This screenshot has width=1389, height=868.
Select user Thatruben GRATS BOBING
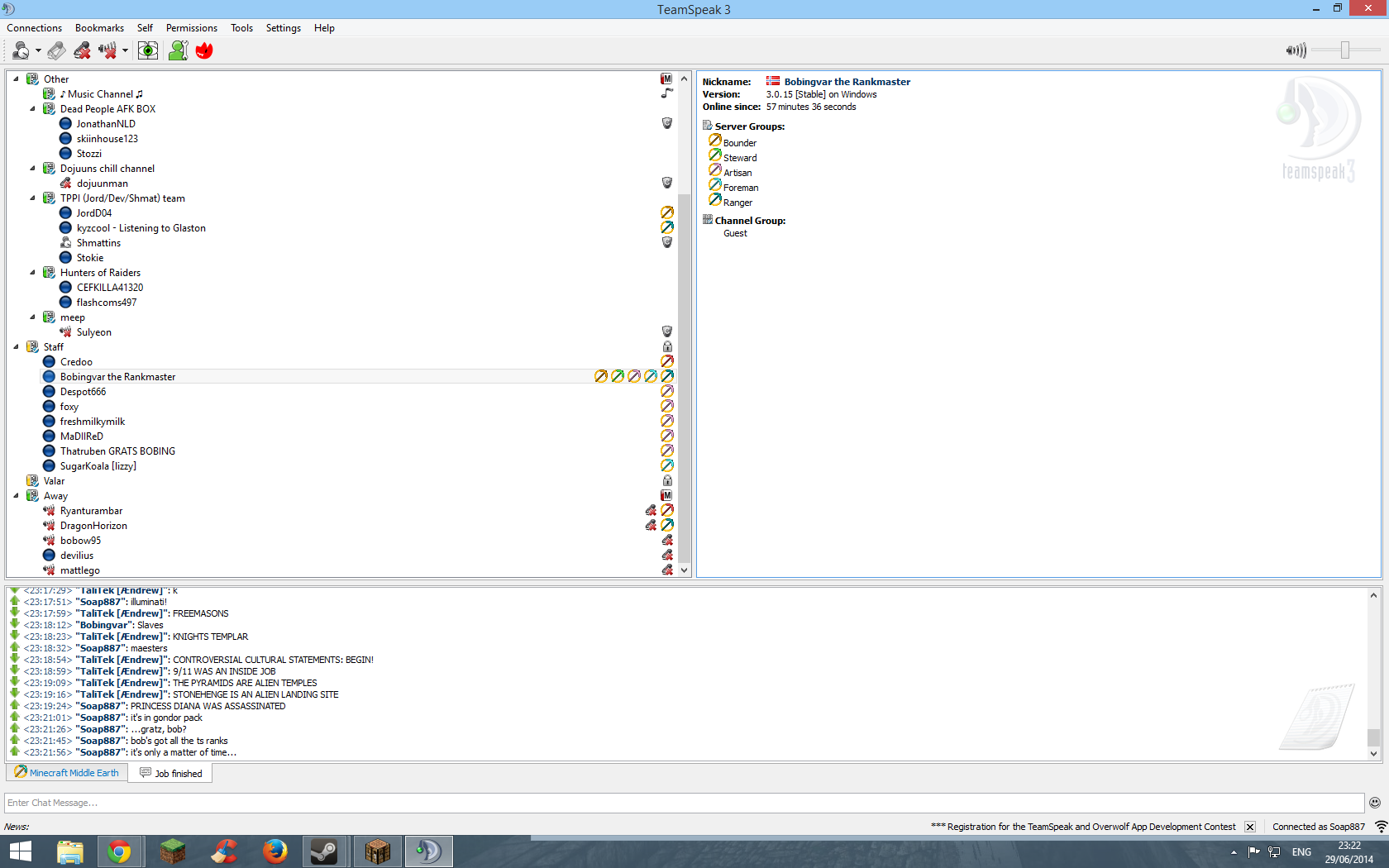(117, 451)
